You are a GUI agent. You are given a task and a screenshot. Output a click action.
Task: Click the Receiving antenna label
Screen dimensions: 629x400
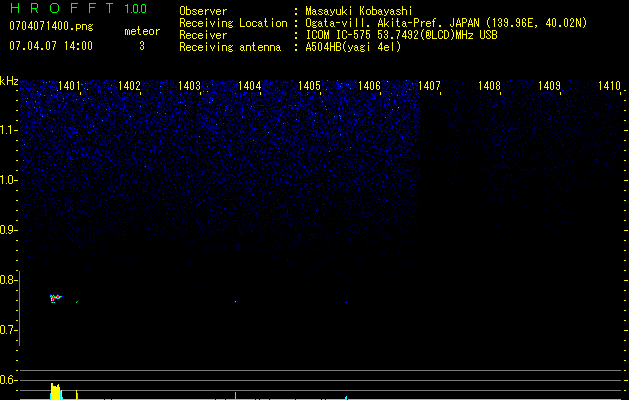tap(230, 47)
